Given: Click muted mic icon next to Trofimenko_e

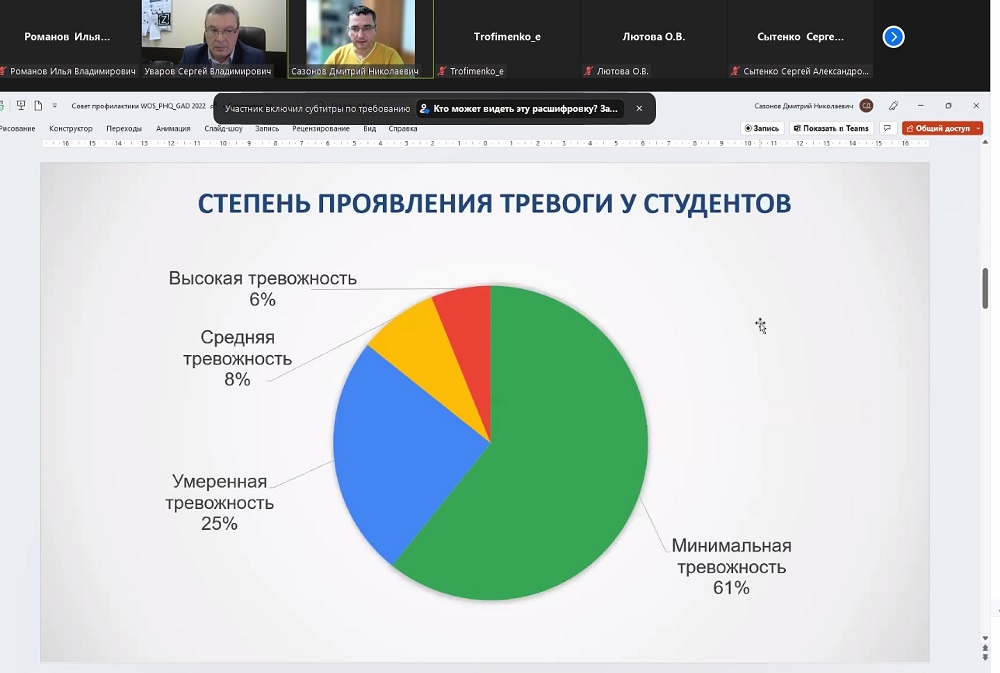Looking at the screenshot, I should 442,71.
